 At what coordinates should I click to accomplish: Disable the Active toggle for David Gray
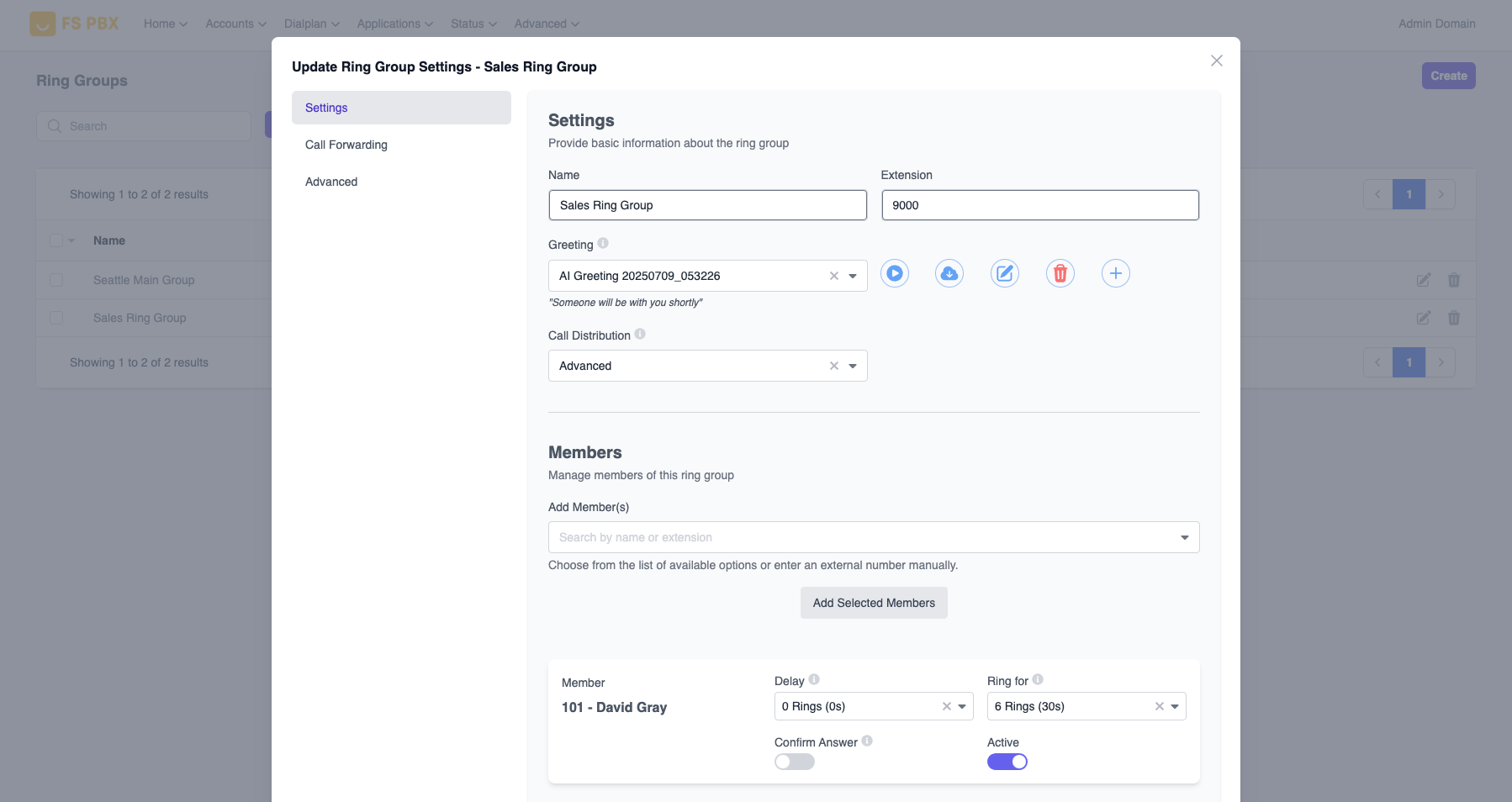[1007, 762]
